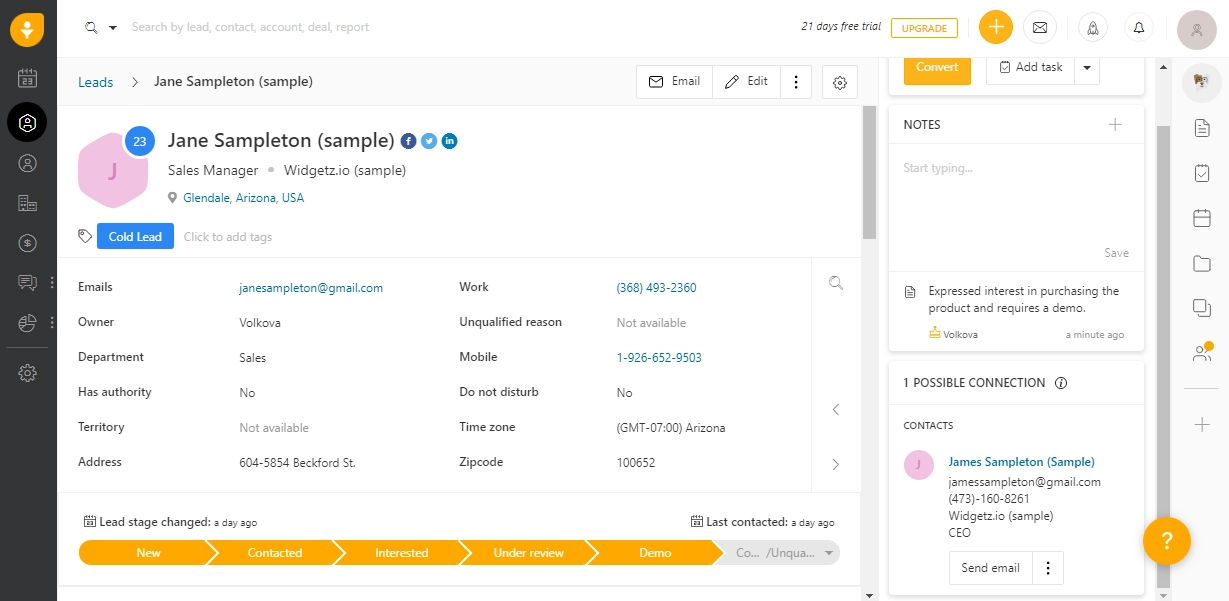
Task: Open the email envelope icon in top bar
Action: click(x=1040, y=27)
